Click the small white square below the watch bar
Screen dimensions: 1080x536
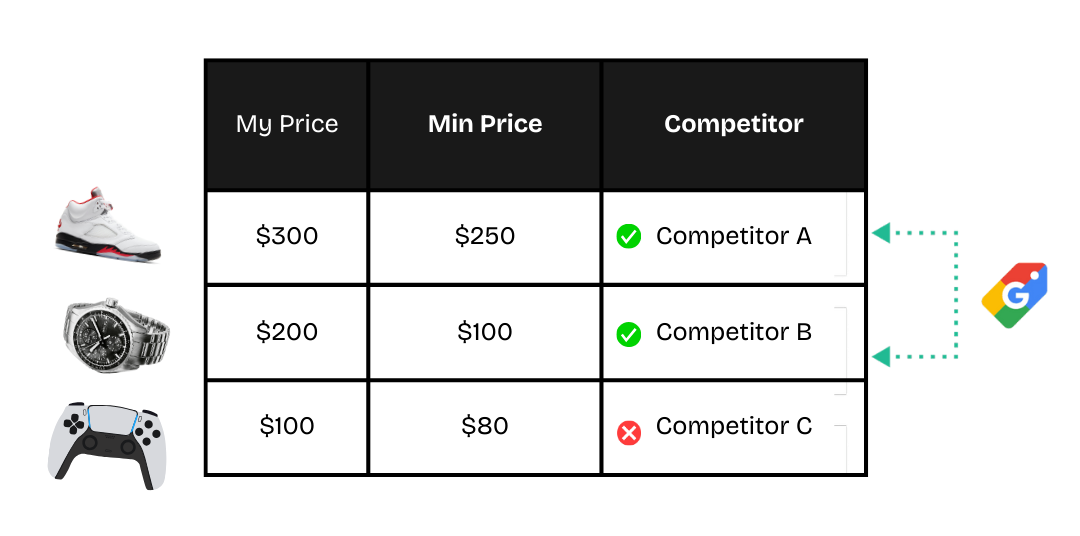pos(840,388)
